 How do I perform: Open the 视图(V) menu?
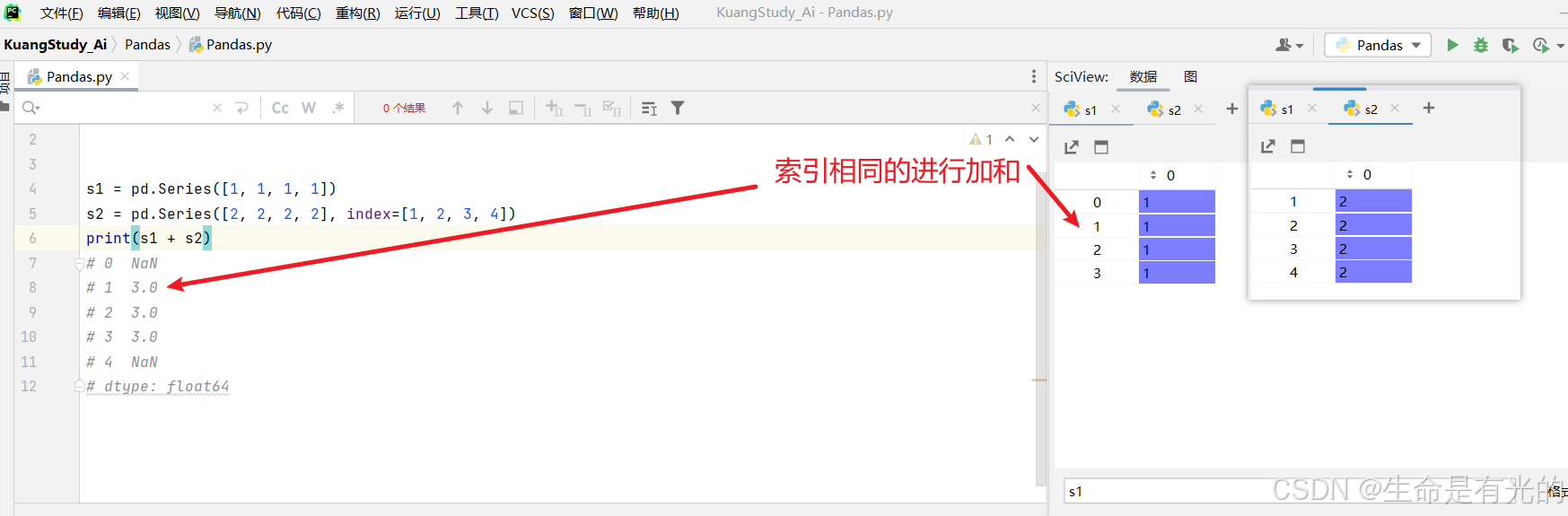pyautogui.click(x=177, y=13)
